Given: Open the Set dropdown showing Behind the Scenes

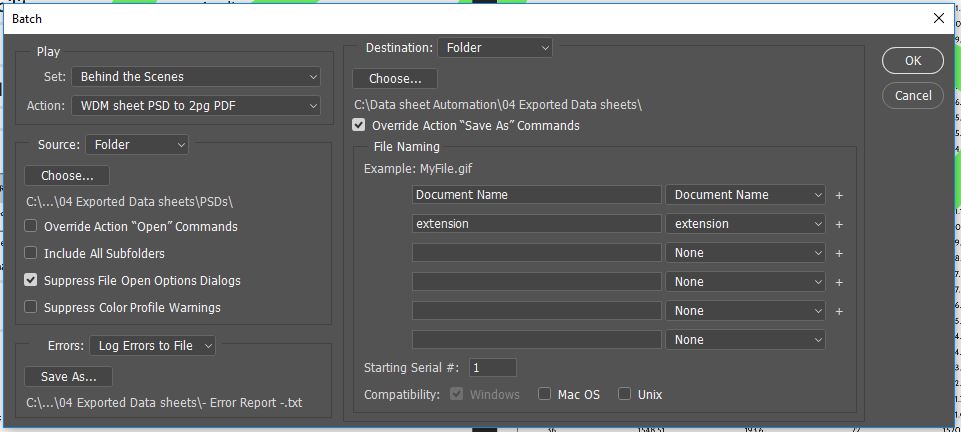Looking at the screenshot, I should pyautogui.click(x=196, y=77).
